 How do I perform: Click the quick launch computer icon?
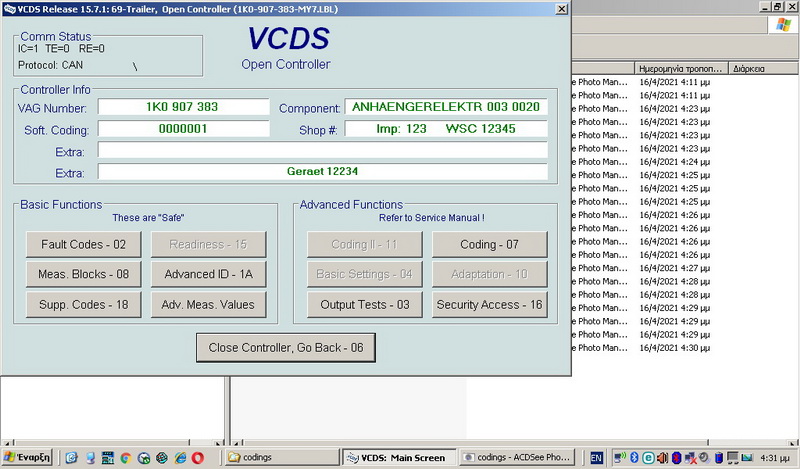(x=90, y=458)
